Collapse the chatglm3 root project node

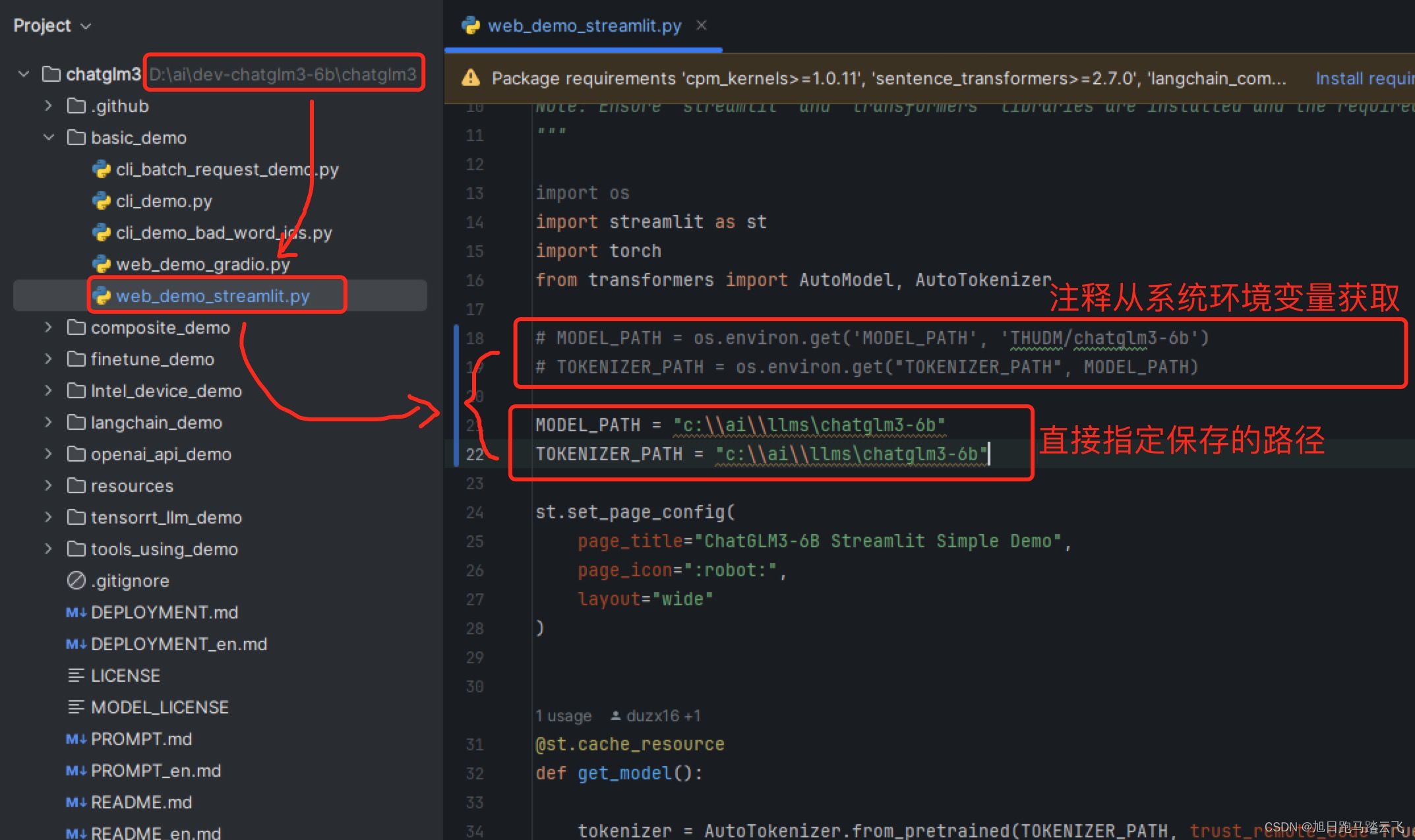[x=24, y=75]
